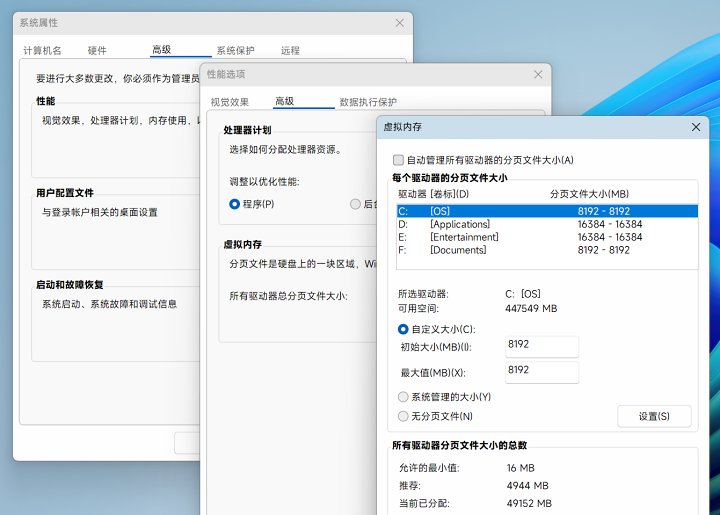This screenshot has height=515, width=720.
Task: Choose 系统管理的大小 option
Action: (x=403, y=397)
